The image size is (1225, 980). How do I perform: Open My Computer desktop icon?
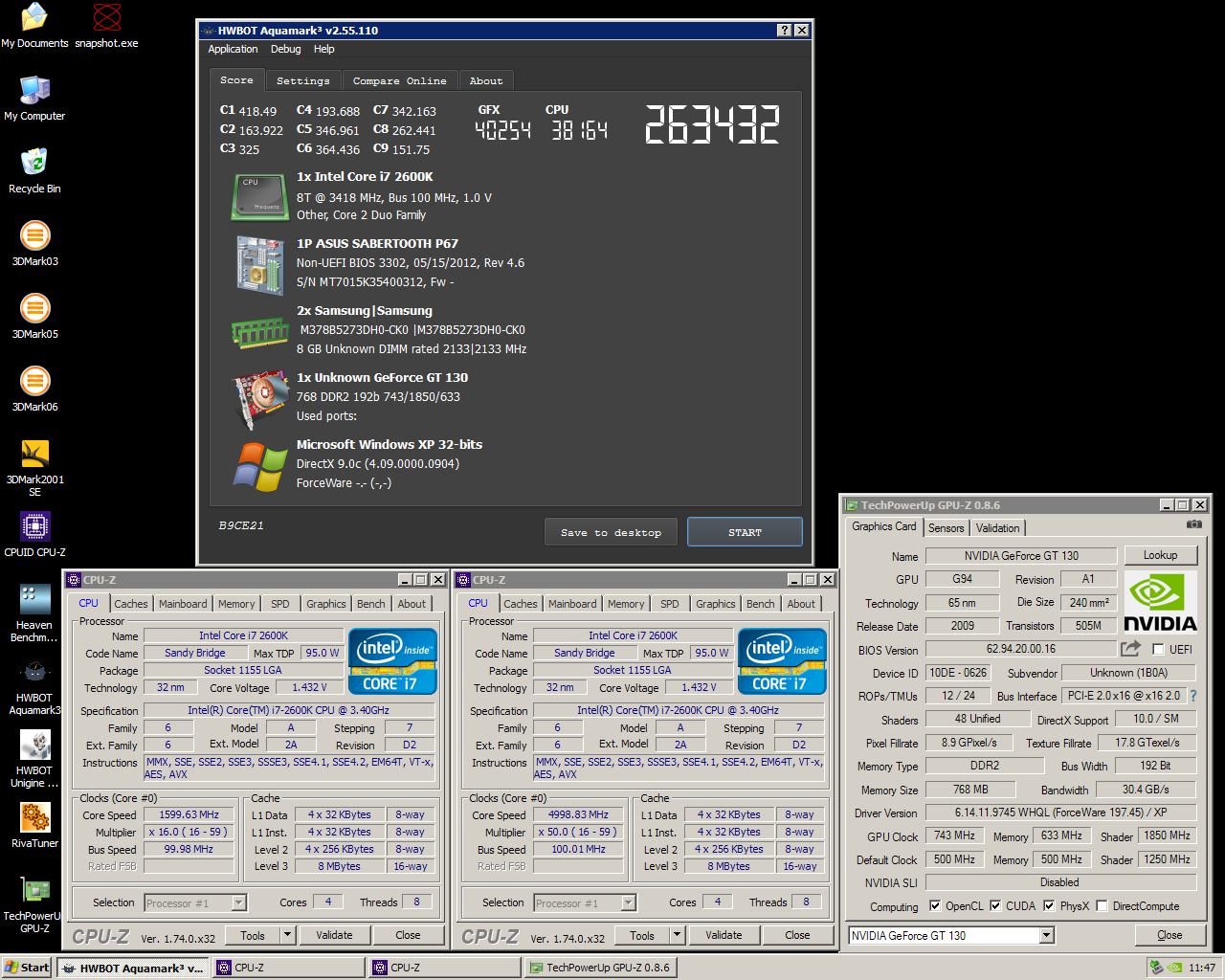[x=34, y=98]
